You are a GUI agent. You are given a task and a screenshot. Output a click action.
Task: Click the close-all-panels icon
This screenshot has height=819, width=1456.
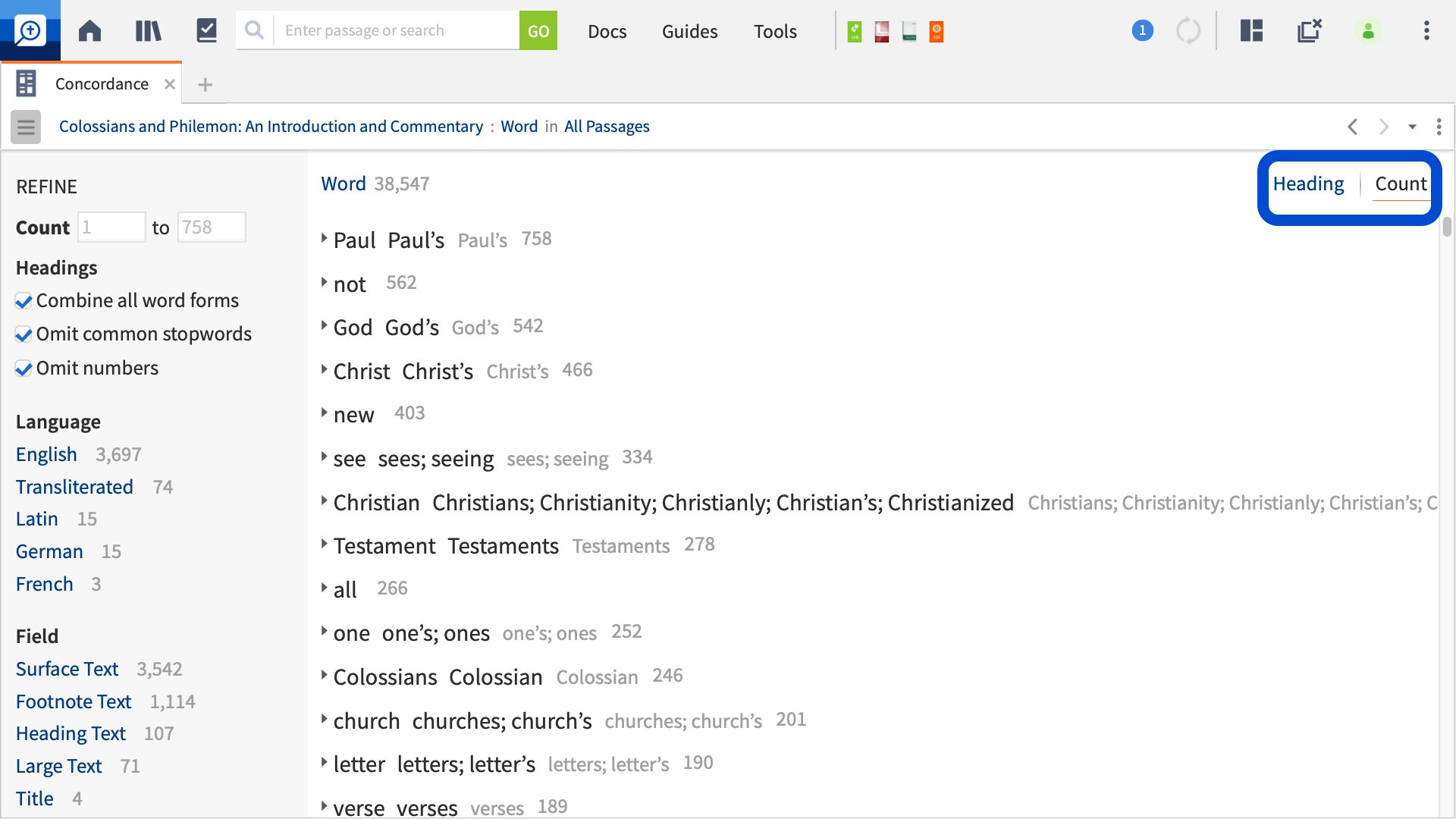pos(1310,30)
